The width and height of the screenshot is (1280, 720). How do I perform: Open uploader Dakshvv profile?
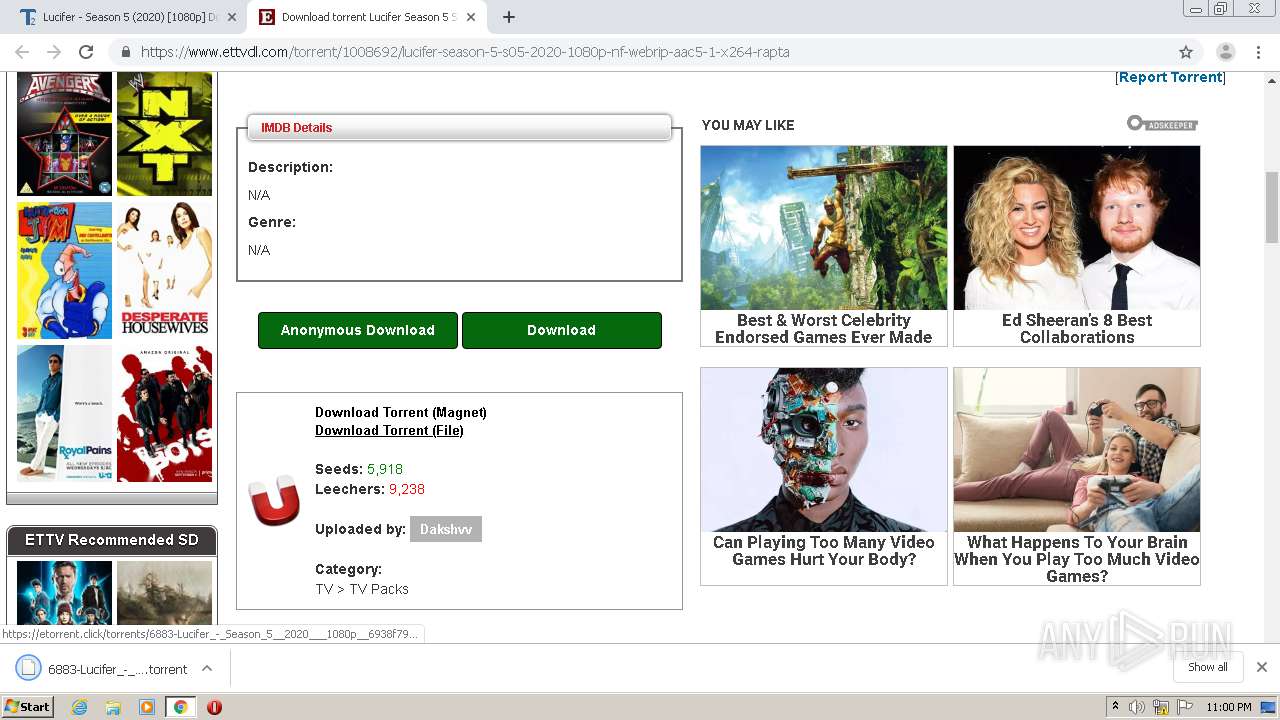(x=446, y=529)
